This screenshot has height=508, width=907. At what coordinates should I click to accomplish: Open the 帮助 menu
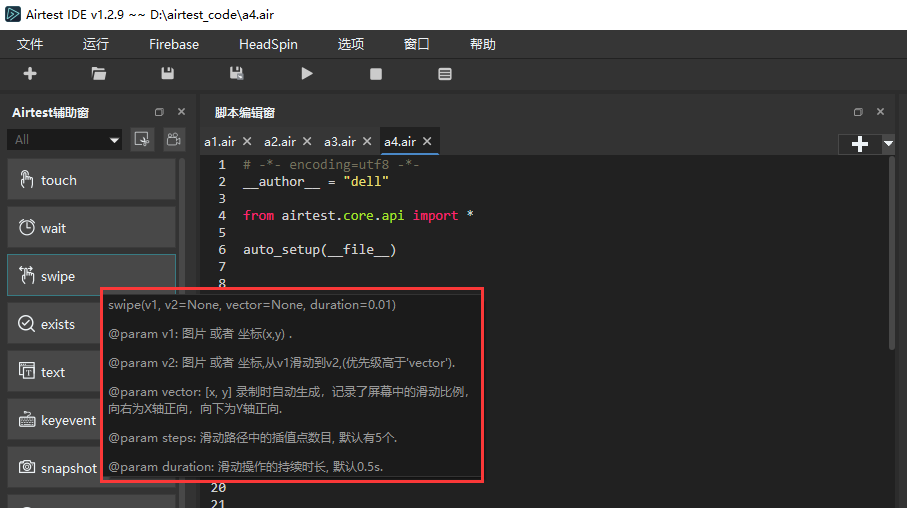point(482,45)
